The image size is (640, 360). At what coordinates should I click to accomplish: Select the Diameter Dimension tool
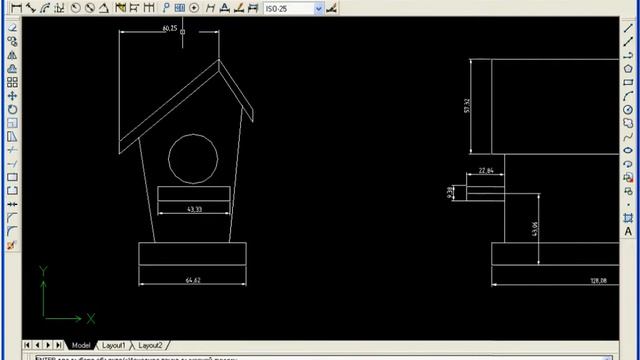coord(90,8)
